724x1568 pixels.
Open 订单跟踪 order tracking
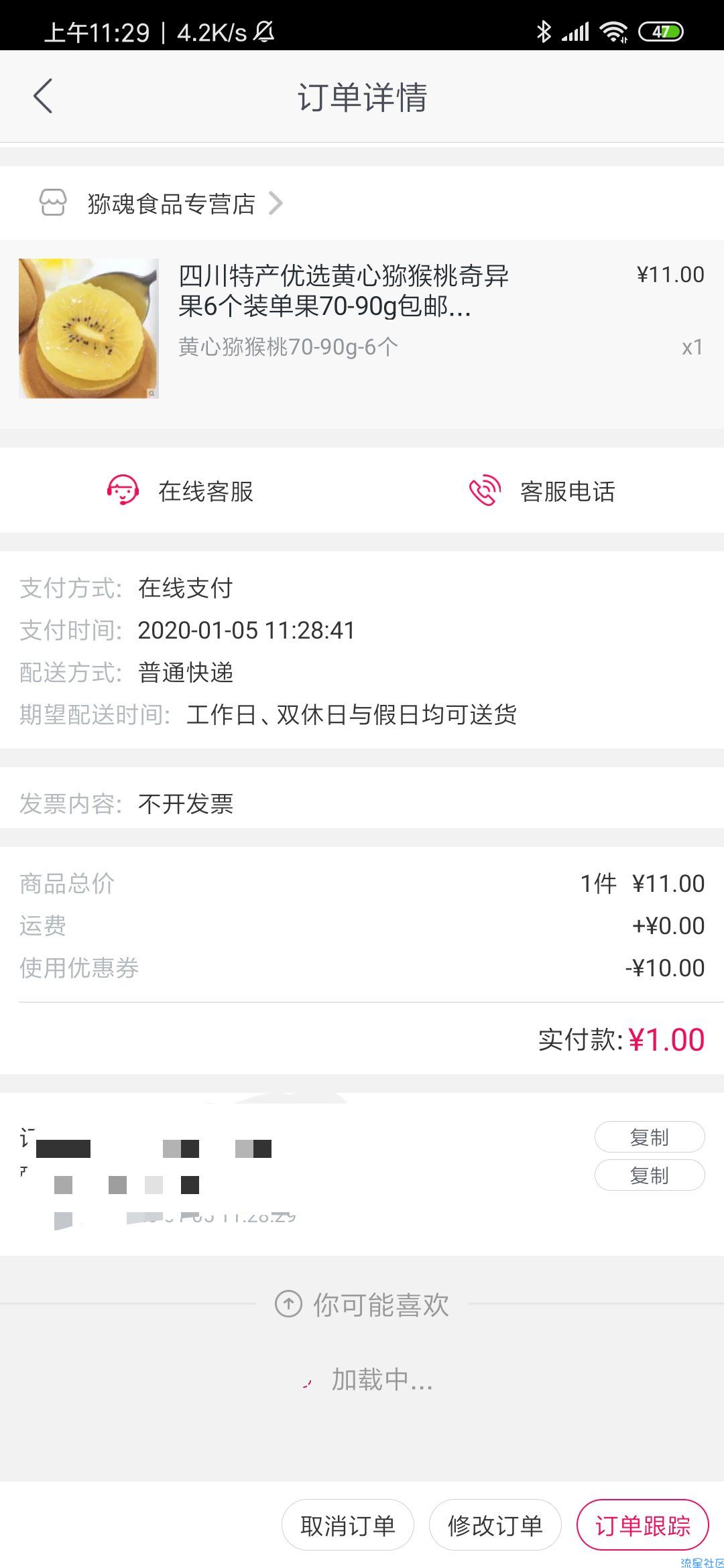pos(643,1525)
